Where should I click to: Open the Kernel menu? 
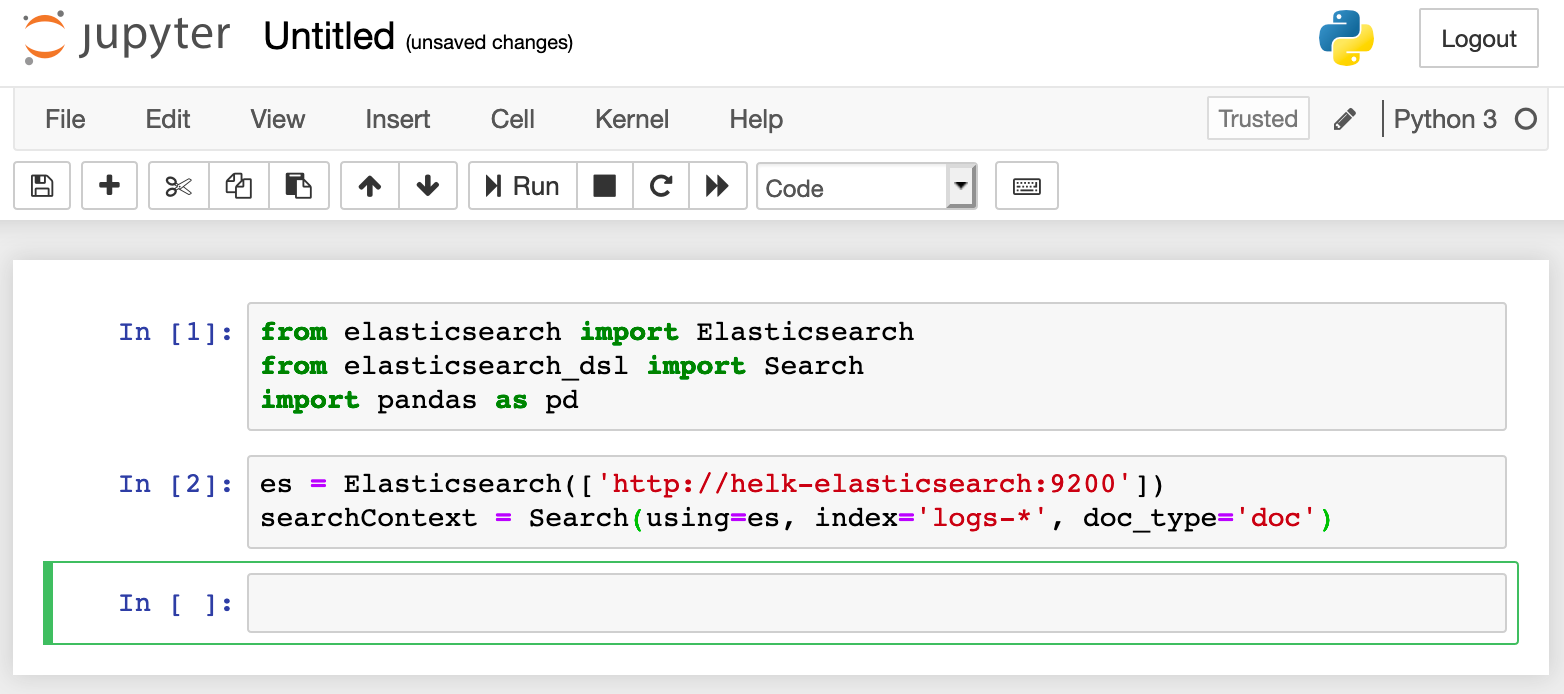[631, 119]
